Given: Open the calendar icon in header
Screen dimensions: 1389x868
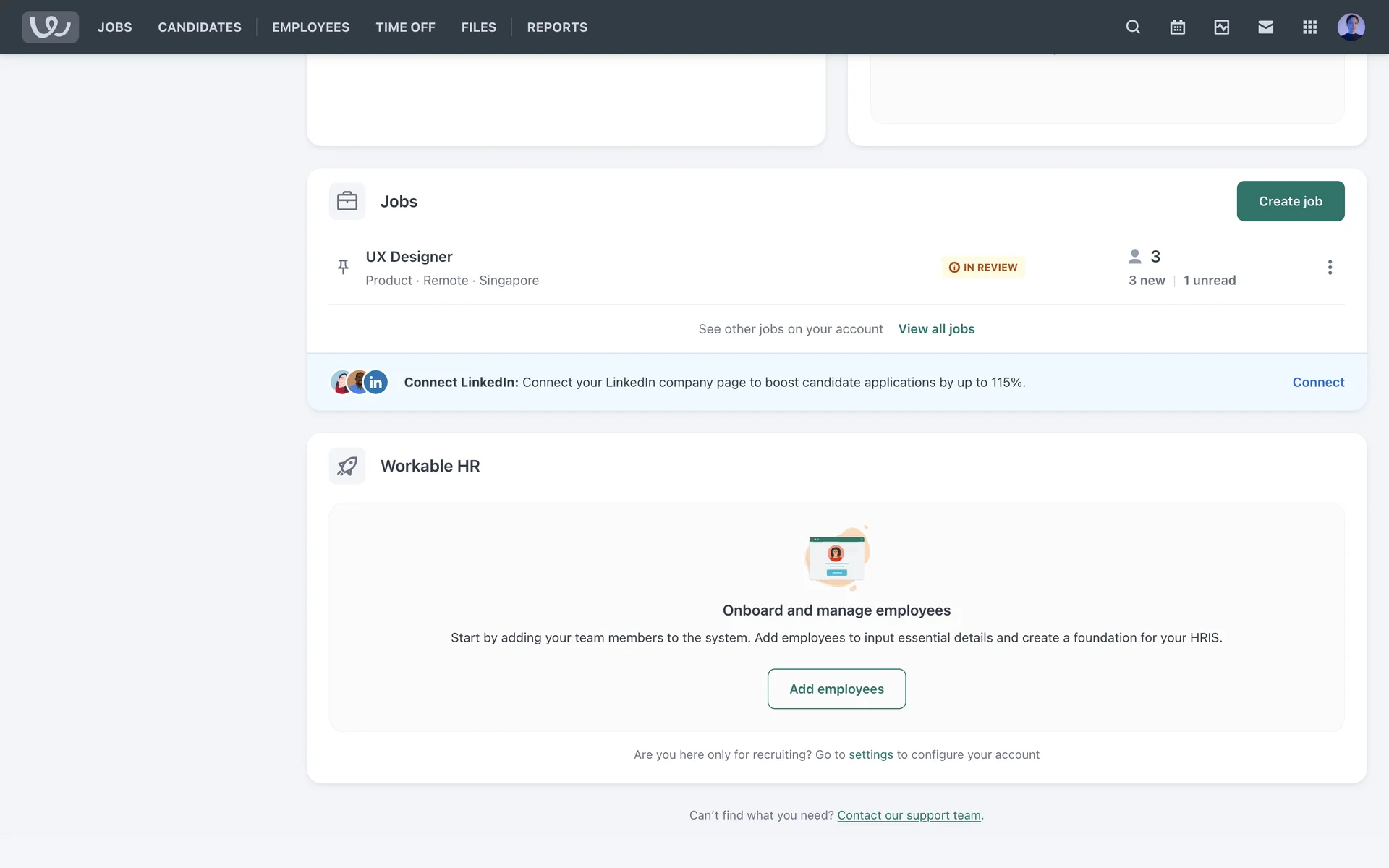Looking at the screenshot, I should point(1177,27).
